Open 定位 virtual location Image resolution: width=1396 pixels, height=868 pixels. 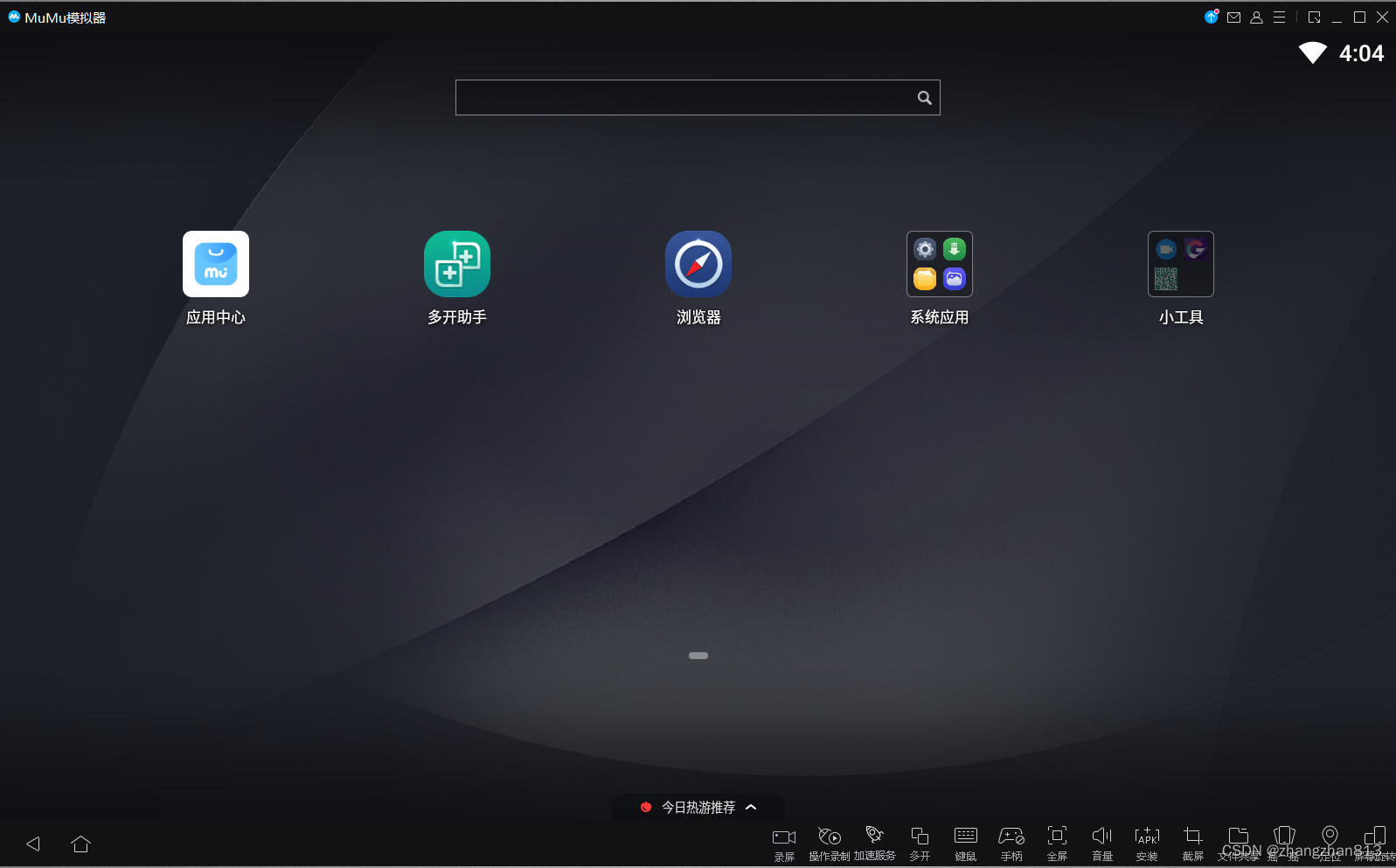pyautogui.click(x=1330, y=844)
